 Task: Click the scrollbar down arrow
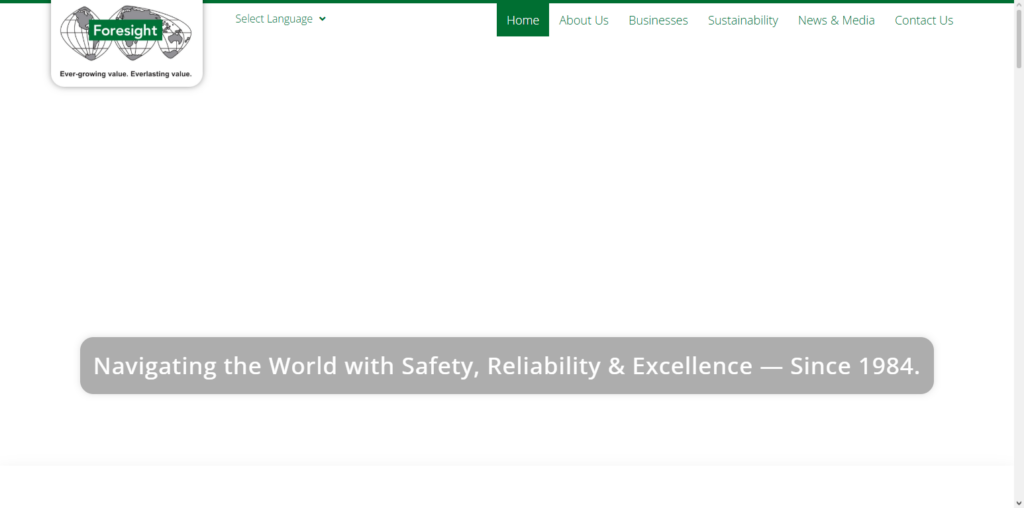[1019, 503]
